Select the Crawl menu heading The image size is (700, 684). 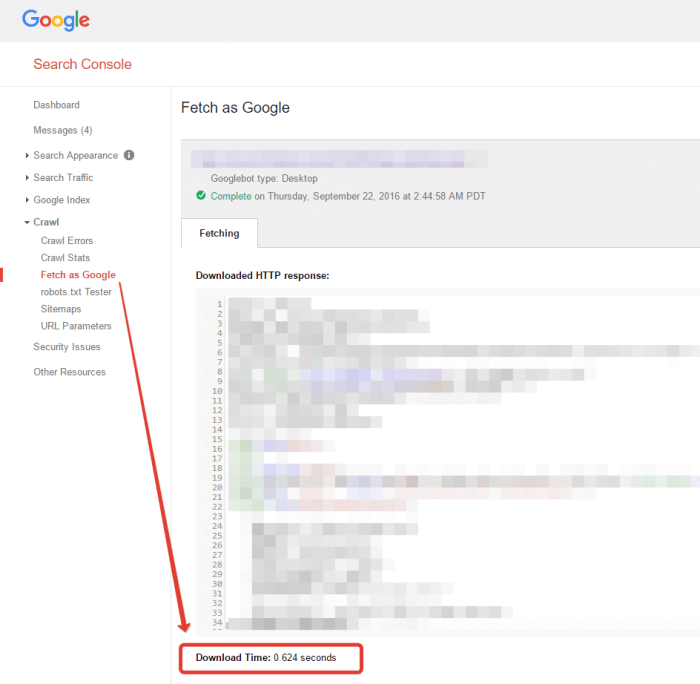(x=46, y=222)
